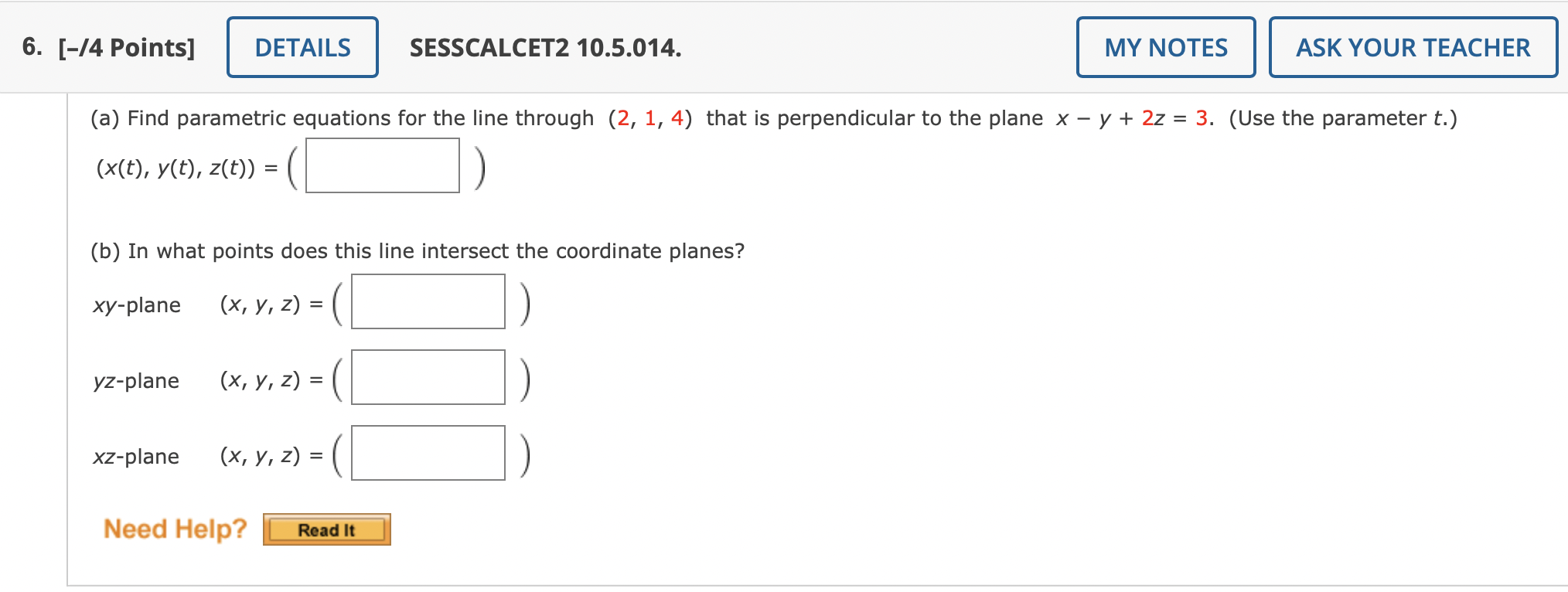Viewport: 1568px width, 592px height.
Task: Click ASK YOUR TEACHER
Action: click(1412, 47)
